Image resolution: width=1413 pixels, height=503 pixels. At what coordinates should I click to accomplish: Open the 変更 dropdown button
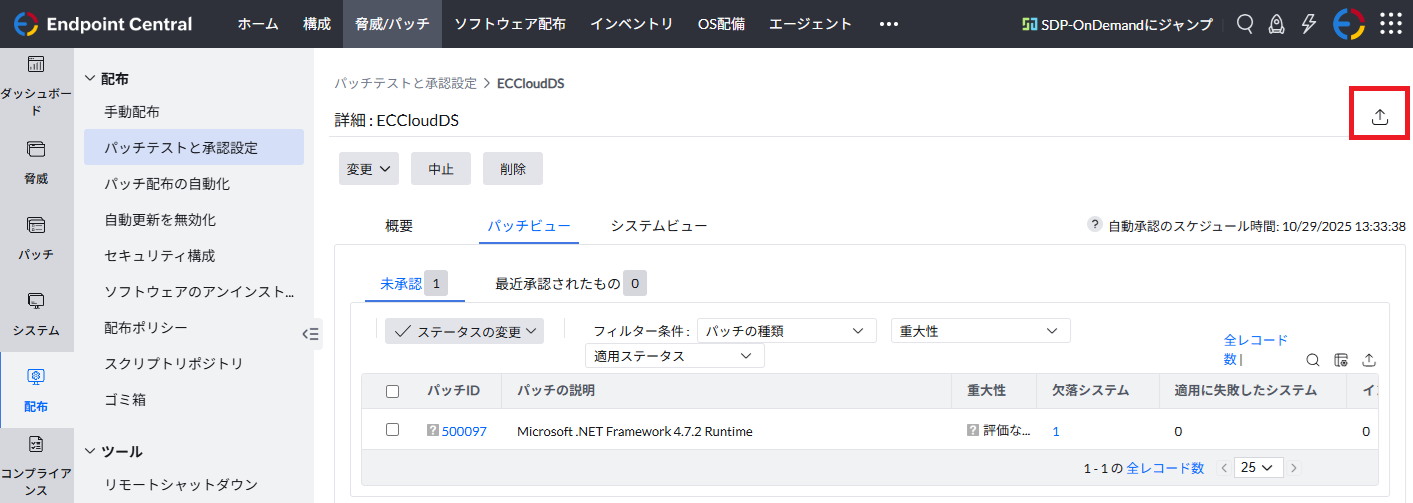click(x=368, y=169)
